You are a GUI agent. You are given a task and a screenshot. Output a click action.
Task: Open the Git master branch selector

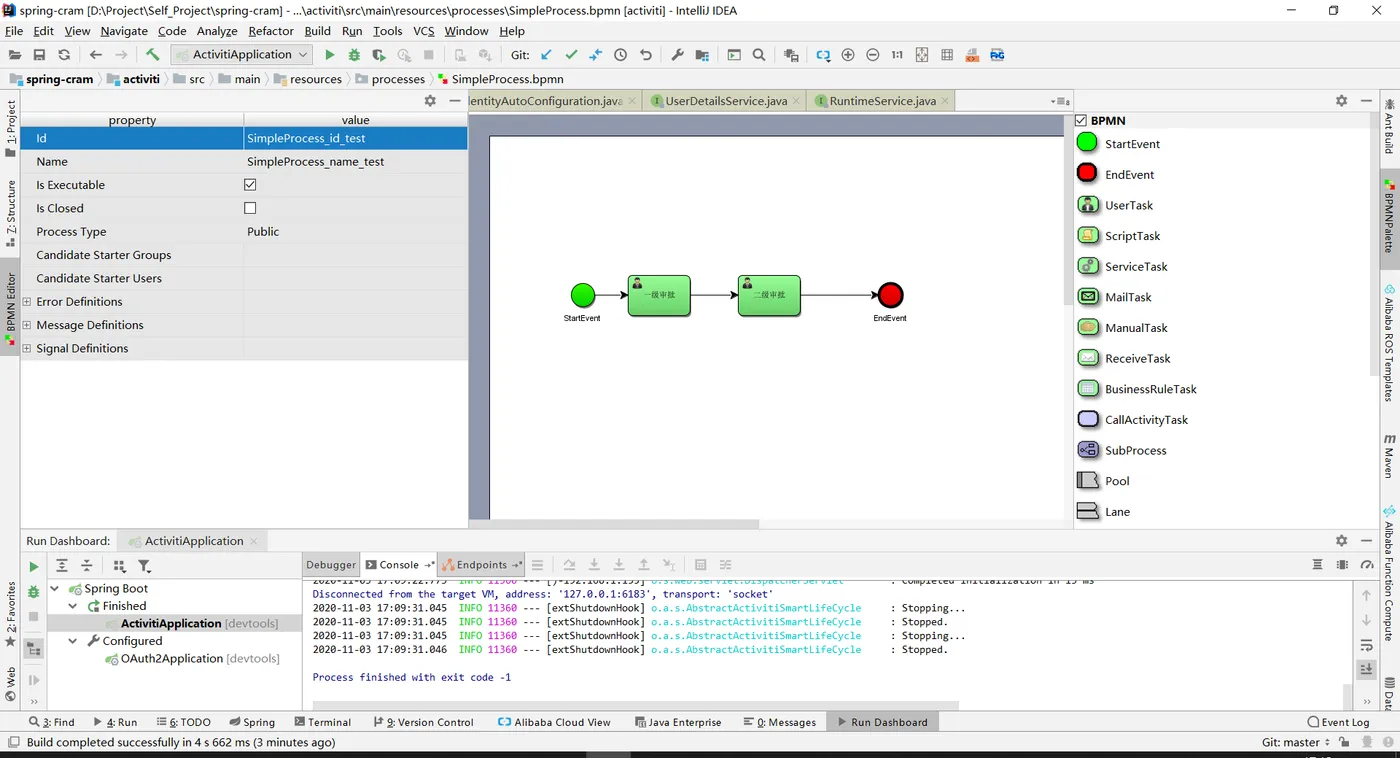1296,742
